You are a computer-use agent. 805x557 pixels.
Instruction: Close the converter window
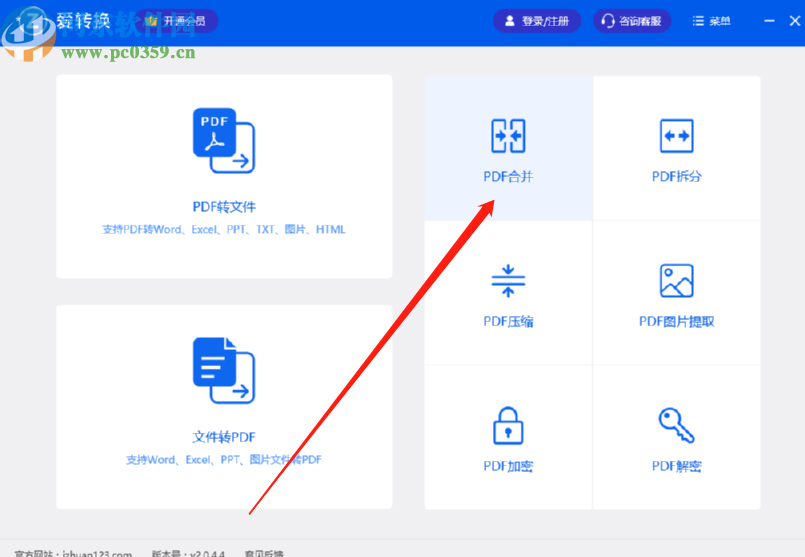click(x=795, y=21)
